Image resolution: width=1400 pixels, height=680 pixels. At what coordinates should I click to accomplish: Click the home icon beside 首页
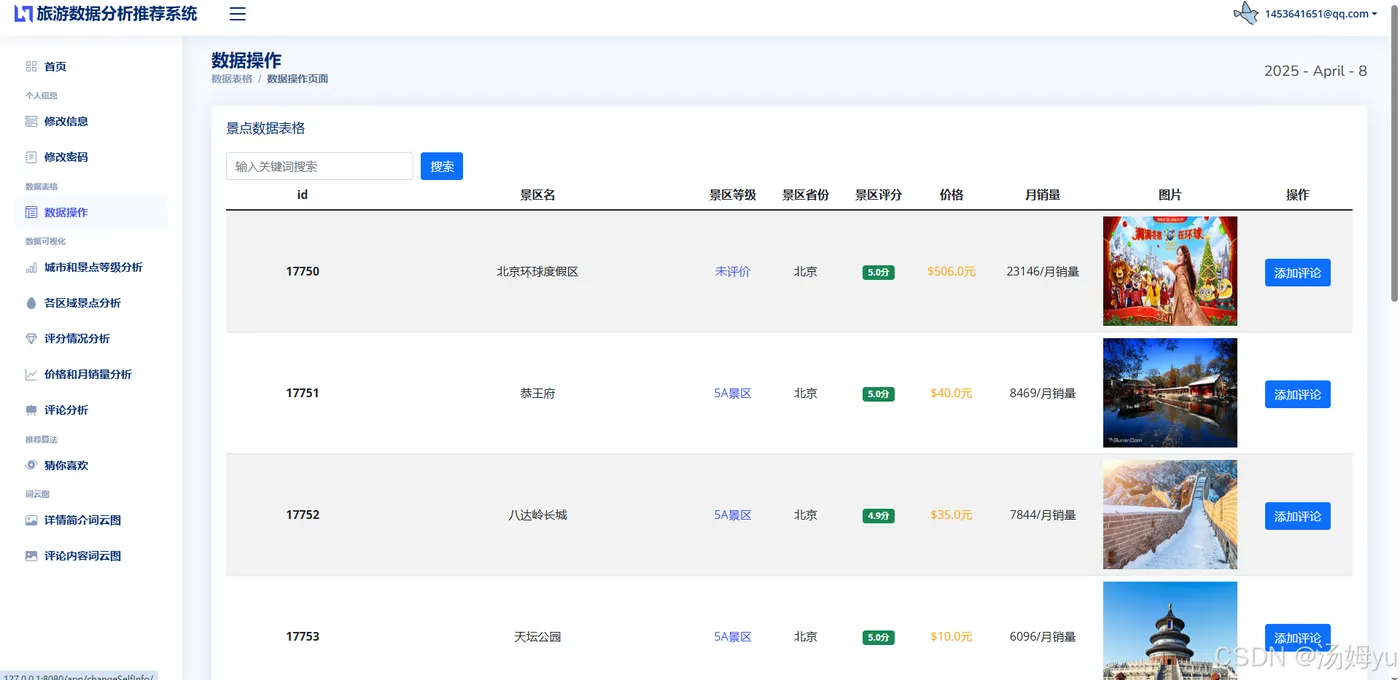click(31, 67)
